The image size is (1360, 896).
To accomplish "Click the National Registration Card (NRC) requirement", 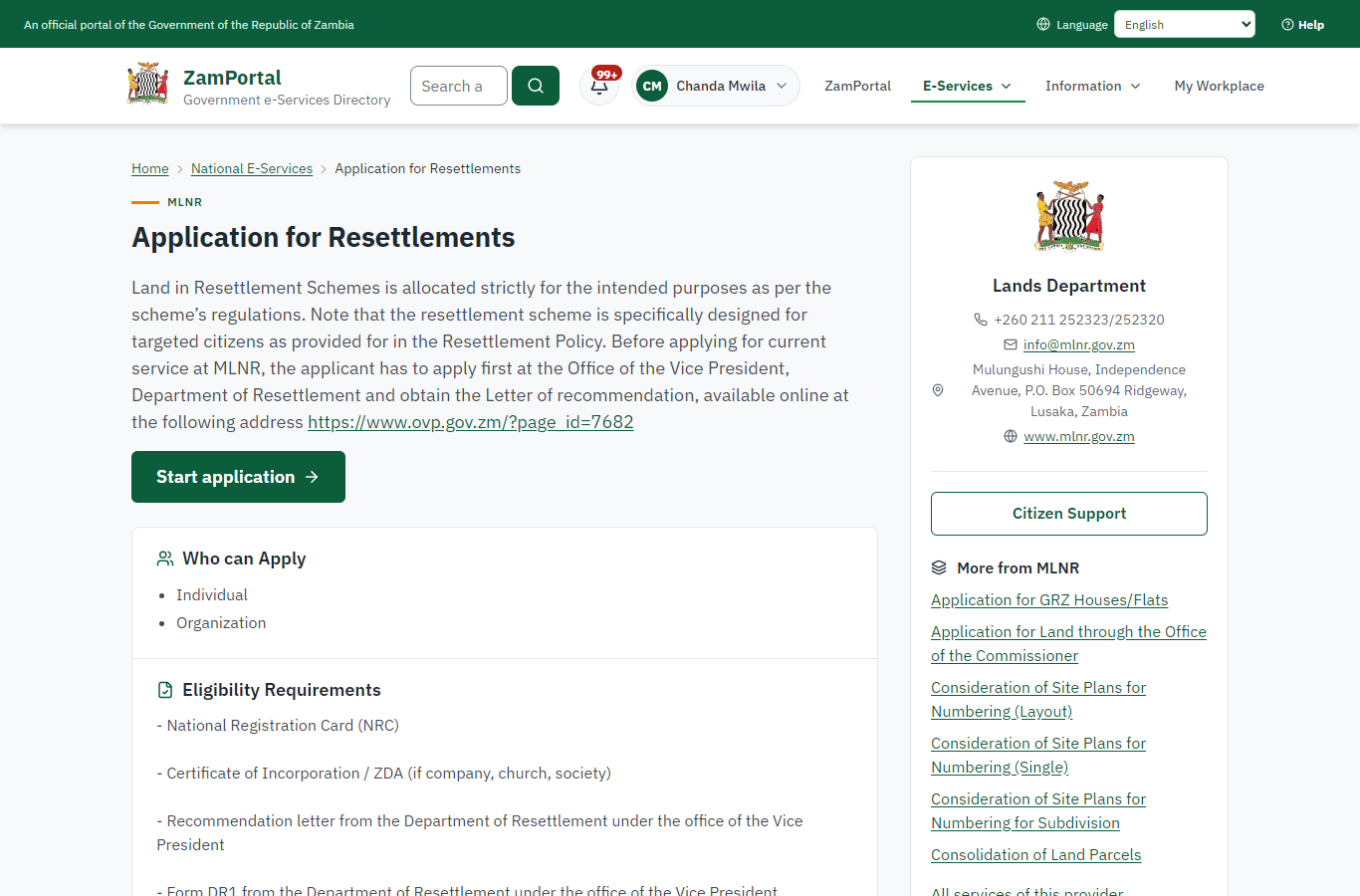I will pyautogui.click(x=278, y=725).
